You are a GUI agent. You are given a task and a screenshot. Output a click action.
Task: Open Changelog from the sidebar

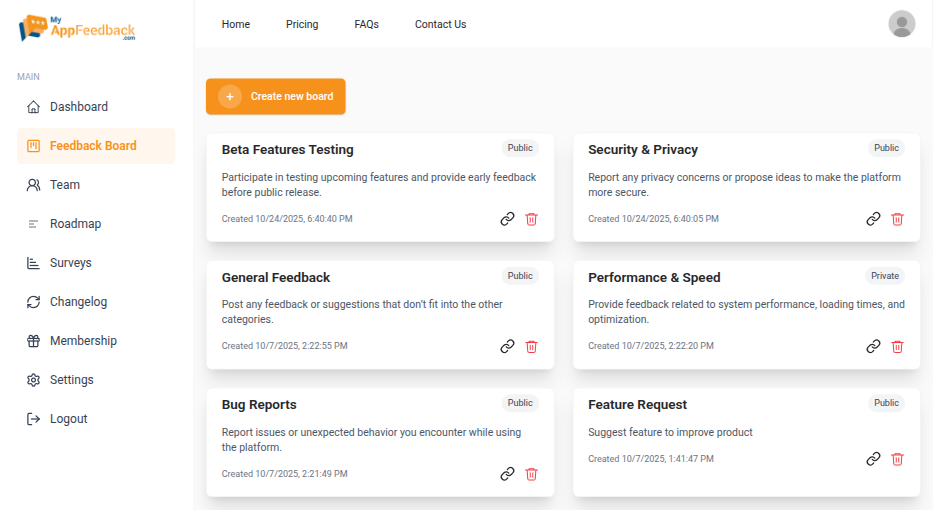[78, 302]
